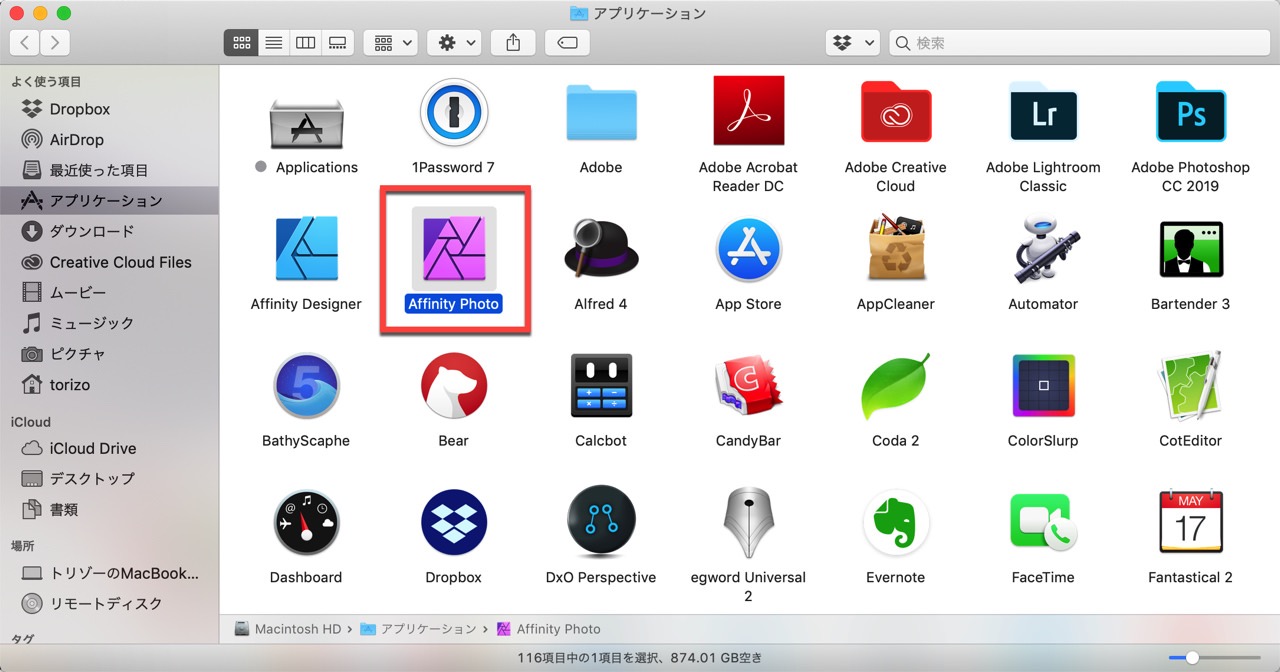Select the CotEditor icon
Screen dimensions: 1280x672
click(1190, 385)
